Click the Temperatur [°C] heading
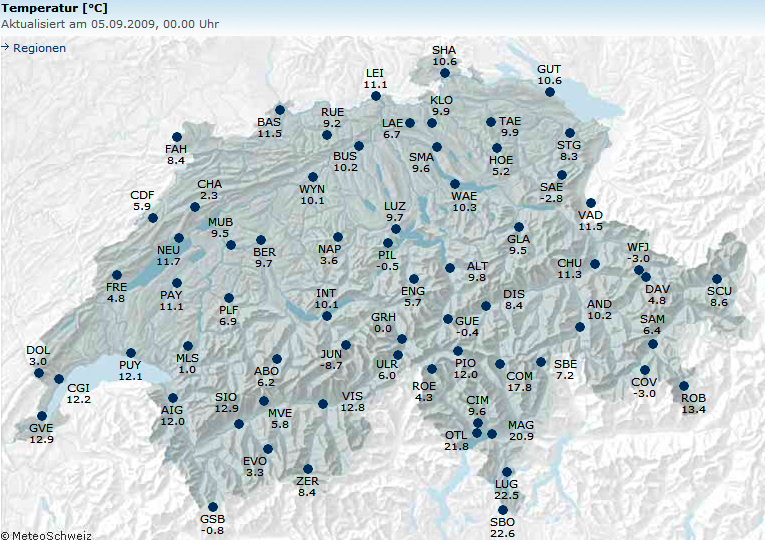 coord(54,8)
